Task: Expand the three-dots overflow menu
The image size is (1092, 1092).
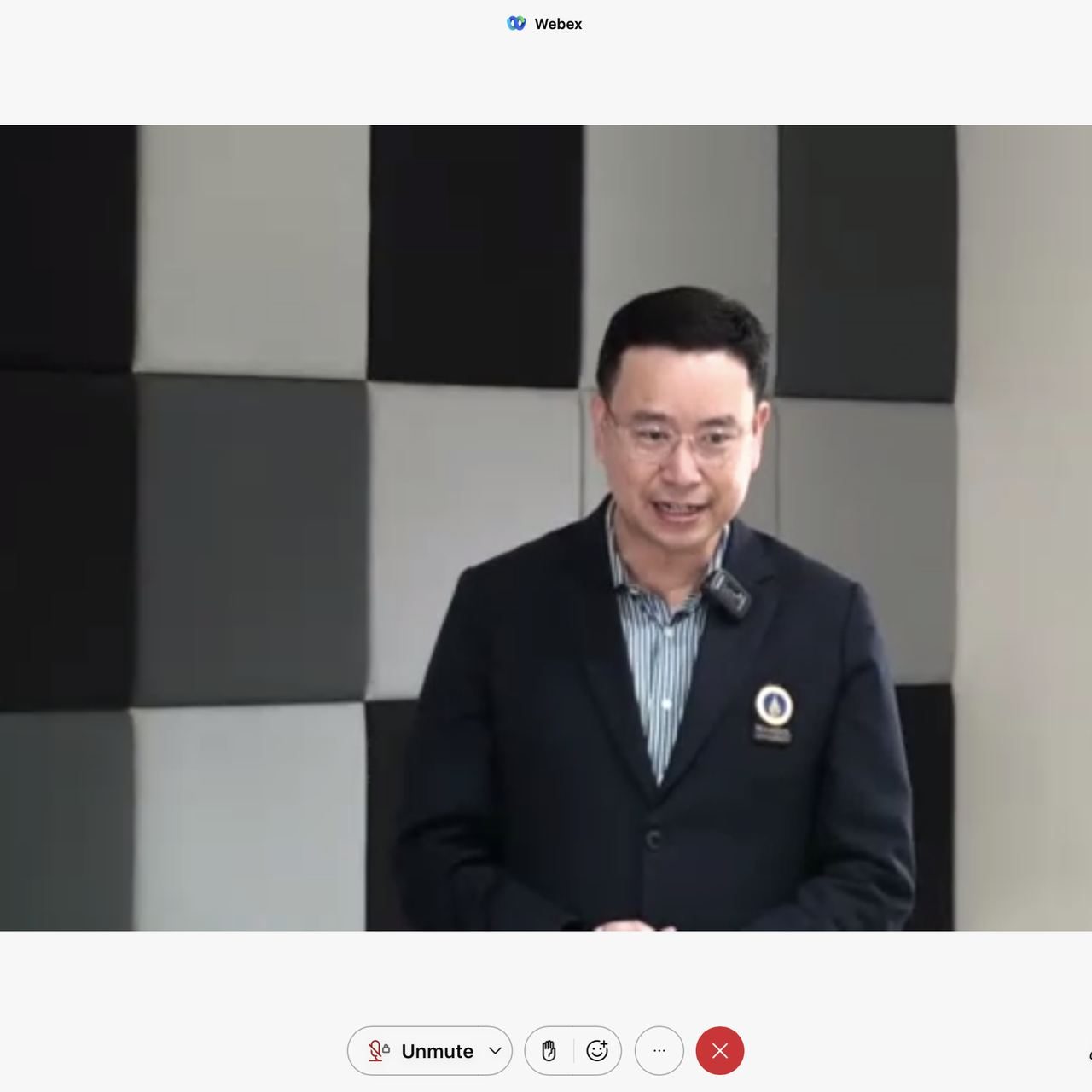Action: 659,1051
